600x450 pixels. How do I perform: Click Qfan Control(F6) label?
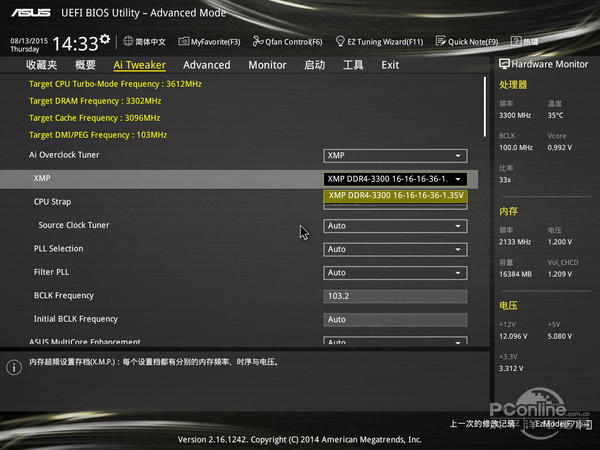(x=294, y=42)
